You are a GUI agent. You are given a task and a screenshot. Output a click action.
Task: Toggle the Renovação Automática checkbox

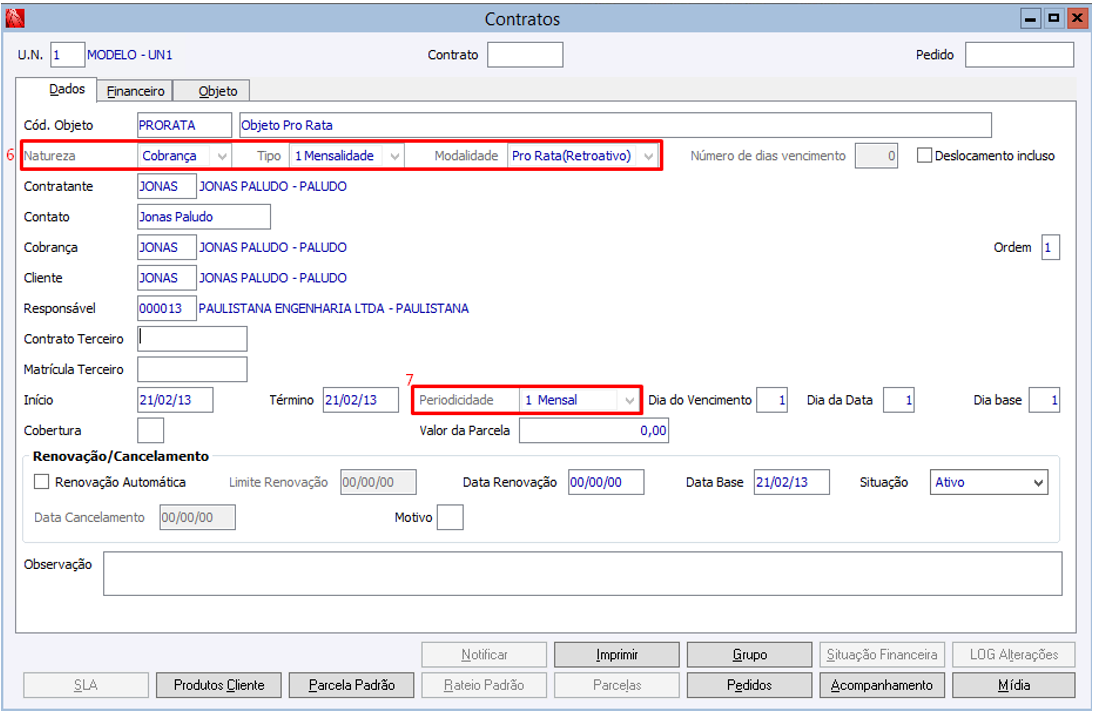coord(42,482)
